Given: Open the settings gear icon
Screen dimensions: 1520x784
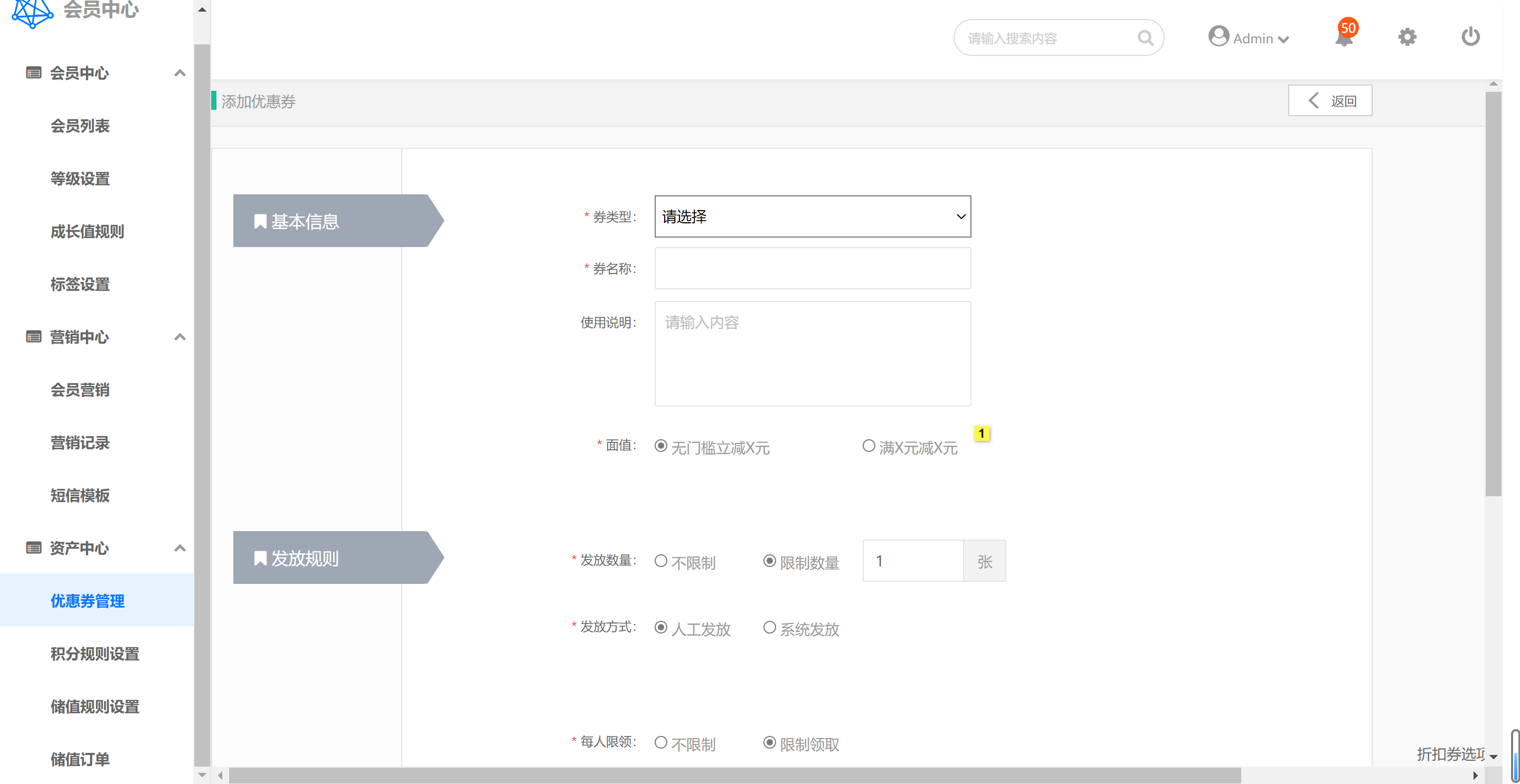Looking at the screenshot, I should pyautogui.click(x=1406, y=37).
